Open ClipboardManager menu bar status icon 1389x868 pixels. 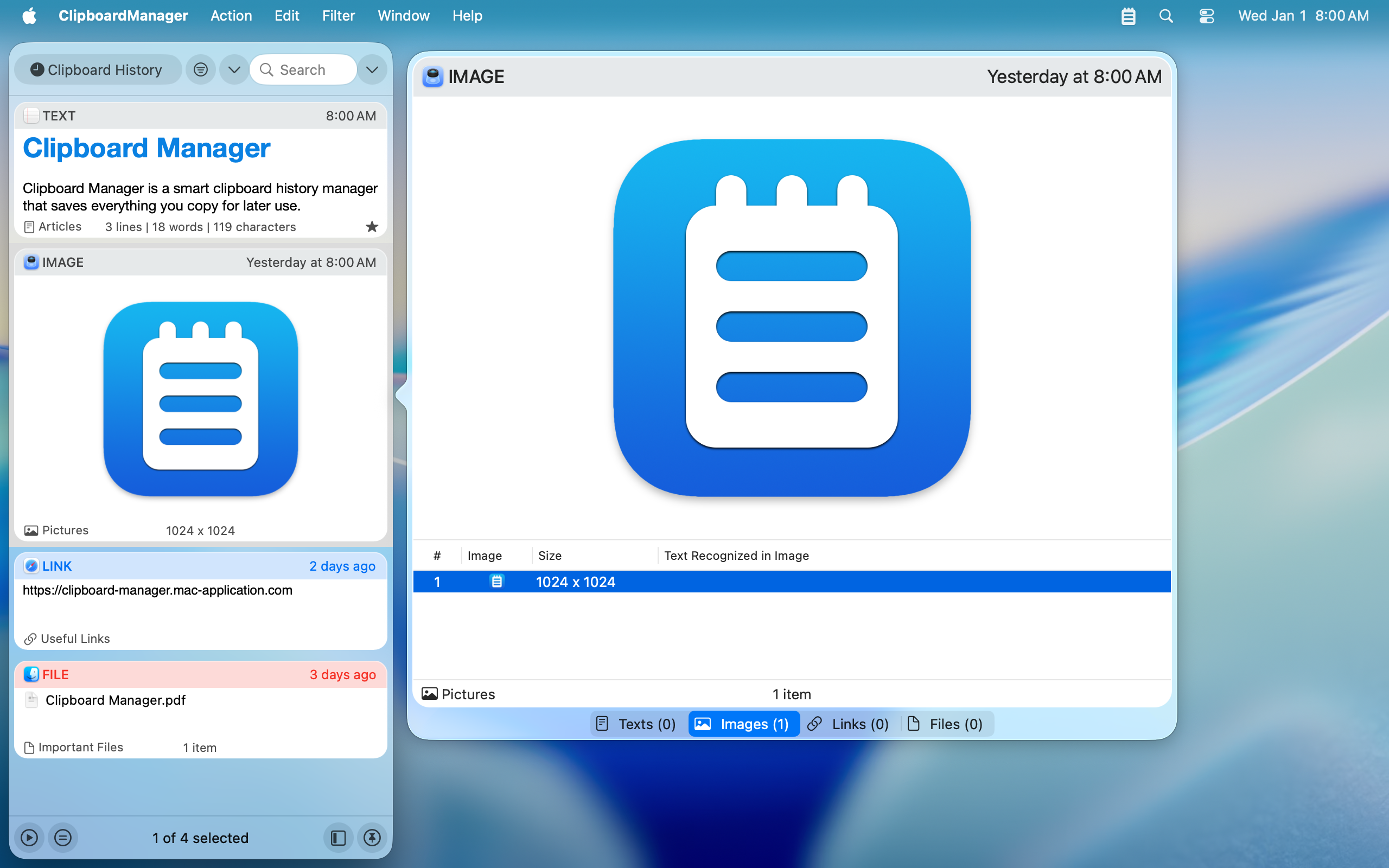point(1128,16)
